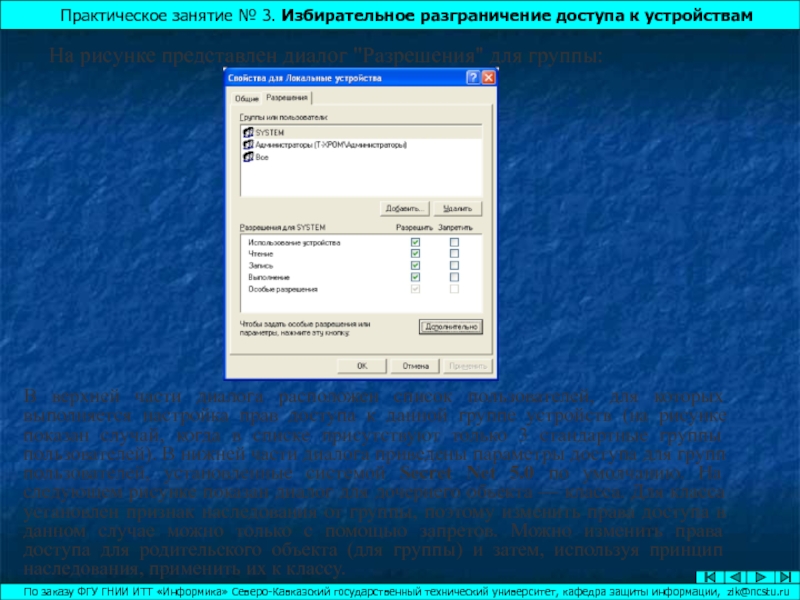Screen dimensions: 800x600
Task: Open the Разрешения tab
Action: point(288,98)
